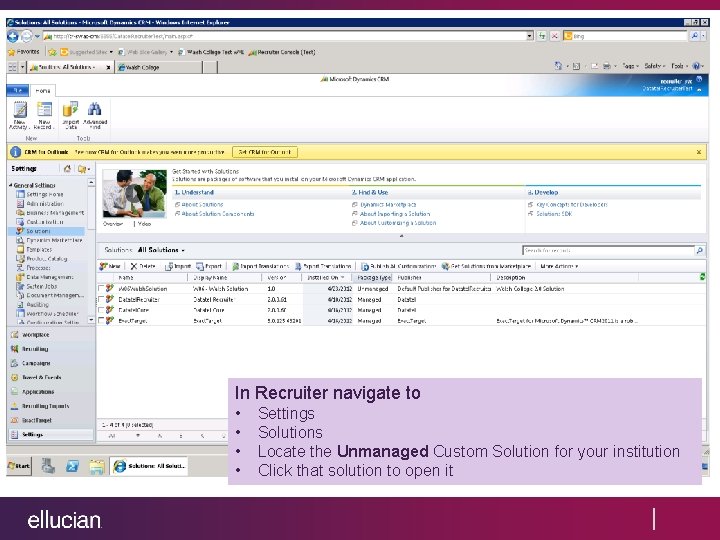Open the folder icon in the taskbar
720x540 pixels.
(97, 467)
